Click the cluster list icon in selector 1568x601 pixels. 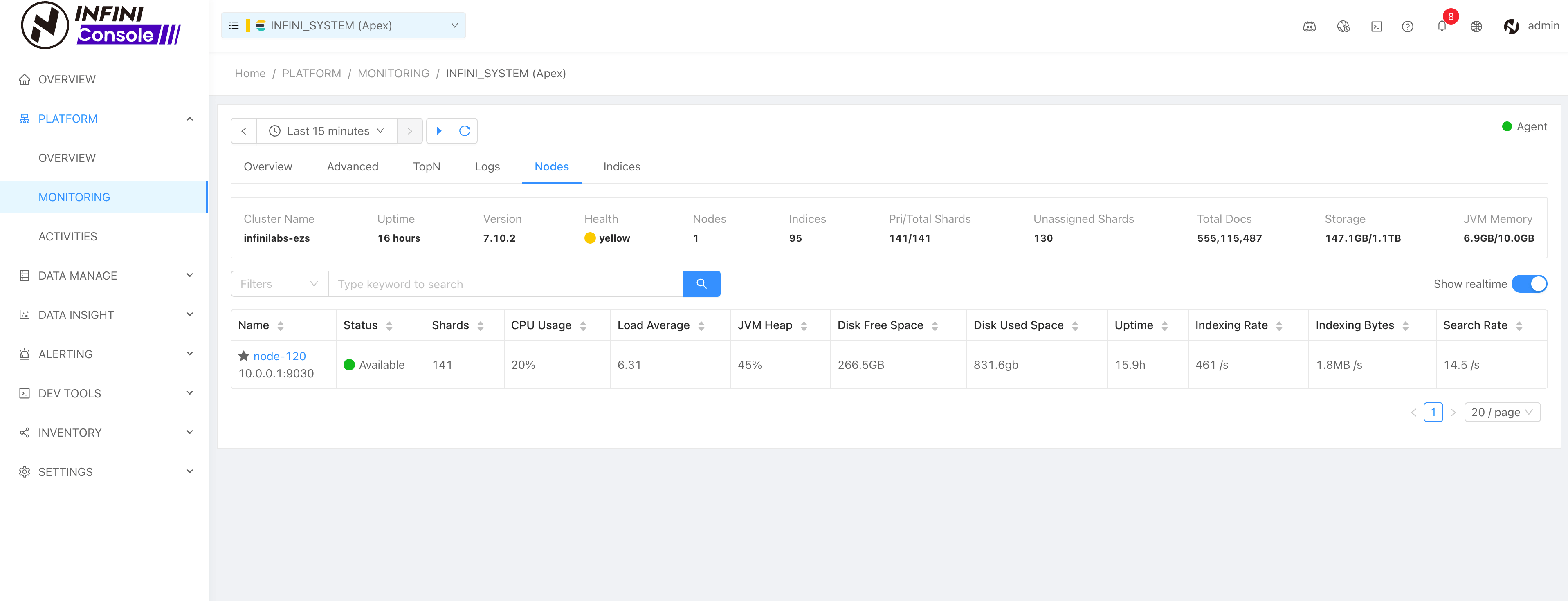click(x=234, y=25)
